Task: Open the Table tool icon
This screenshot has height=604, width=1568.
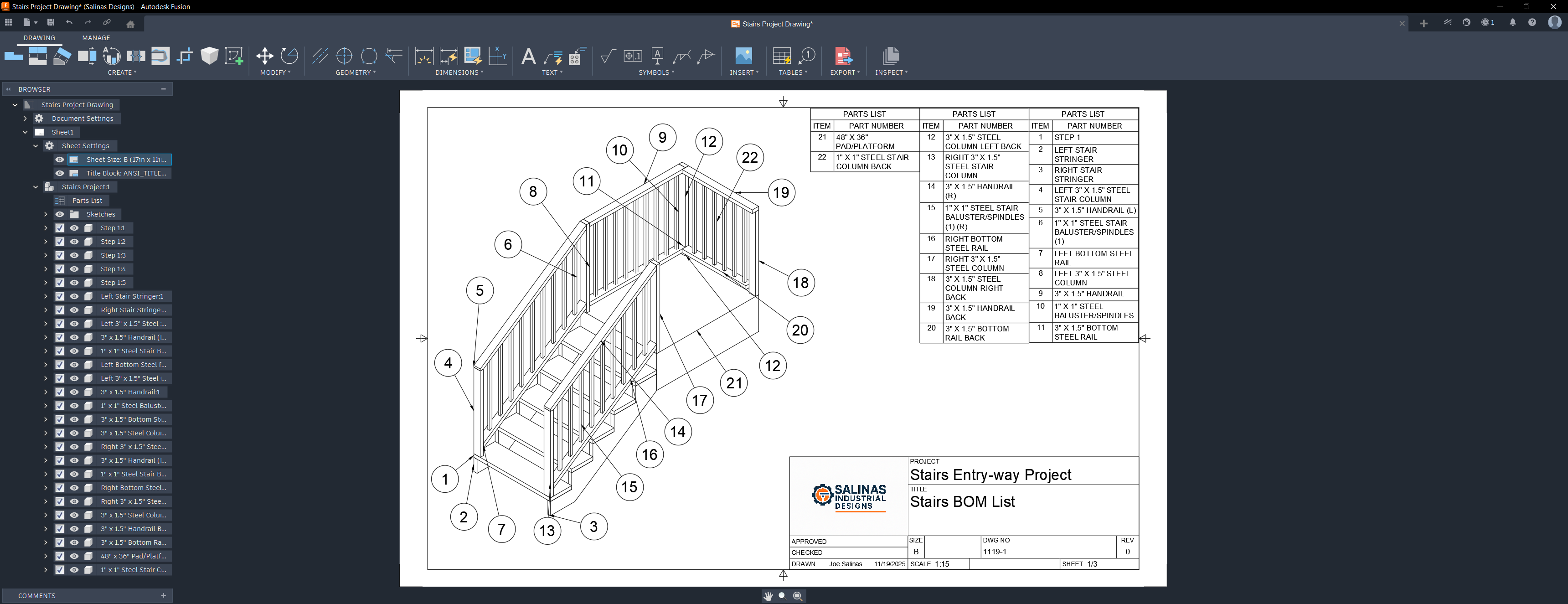Action: (782, 56)
